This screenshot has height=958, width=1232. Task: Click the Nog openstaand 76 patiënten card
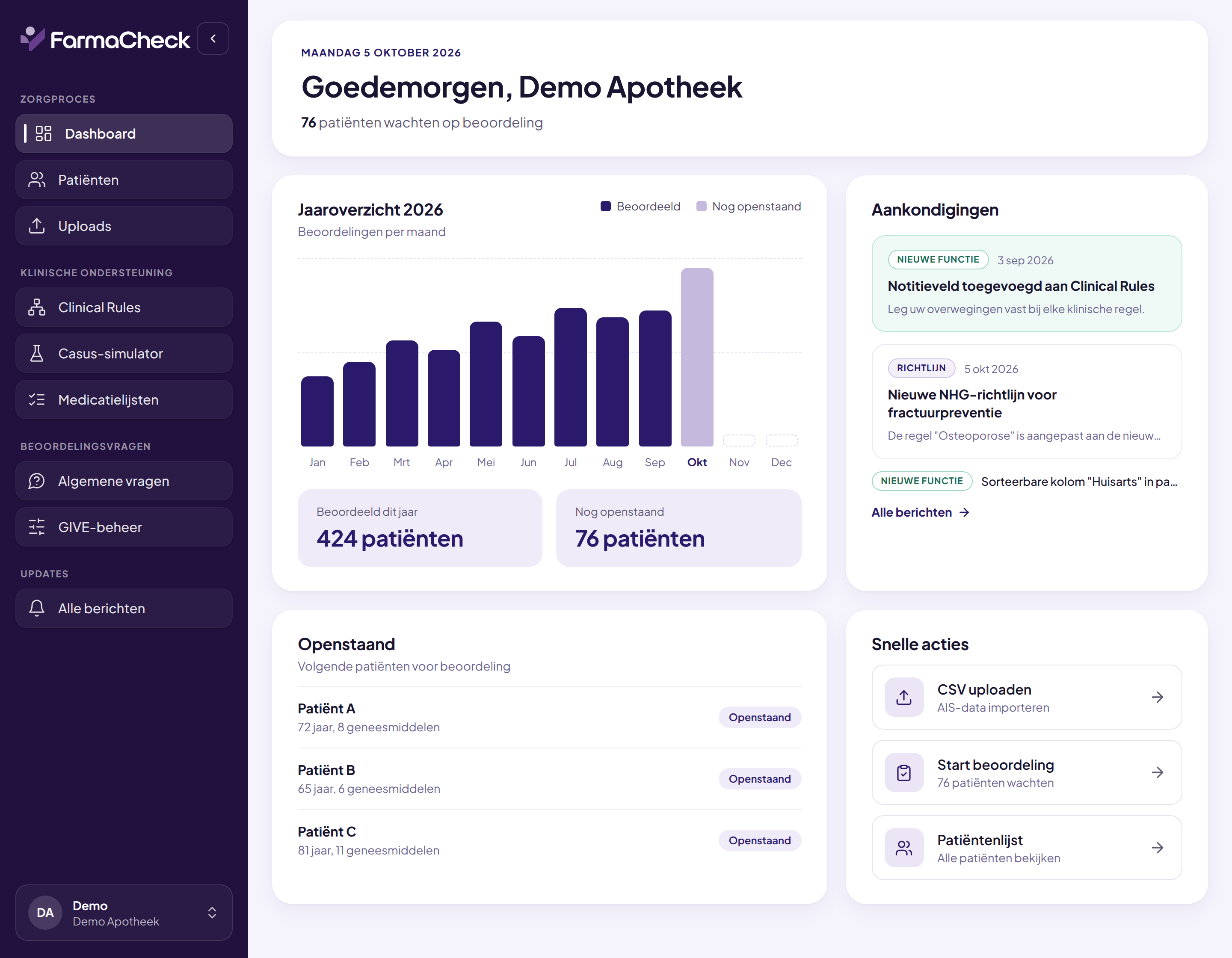tap(678, 528)
